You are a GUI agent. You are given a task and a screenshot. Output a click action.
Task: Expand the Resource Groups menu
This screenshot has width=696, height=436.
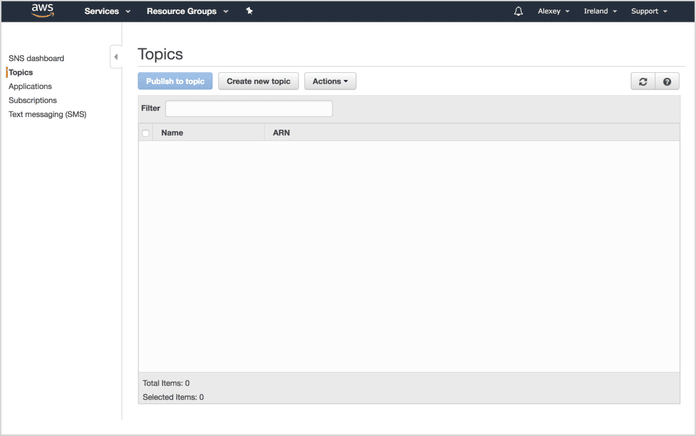(x=187, y=11)
